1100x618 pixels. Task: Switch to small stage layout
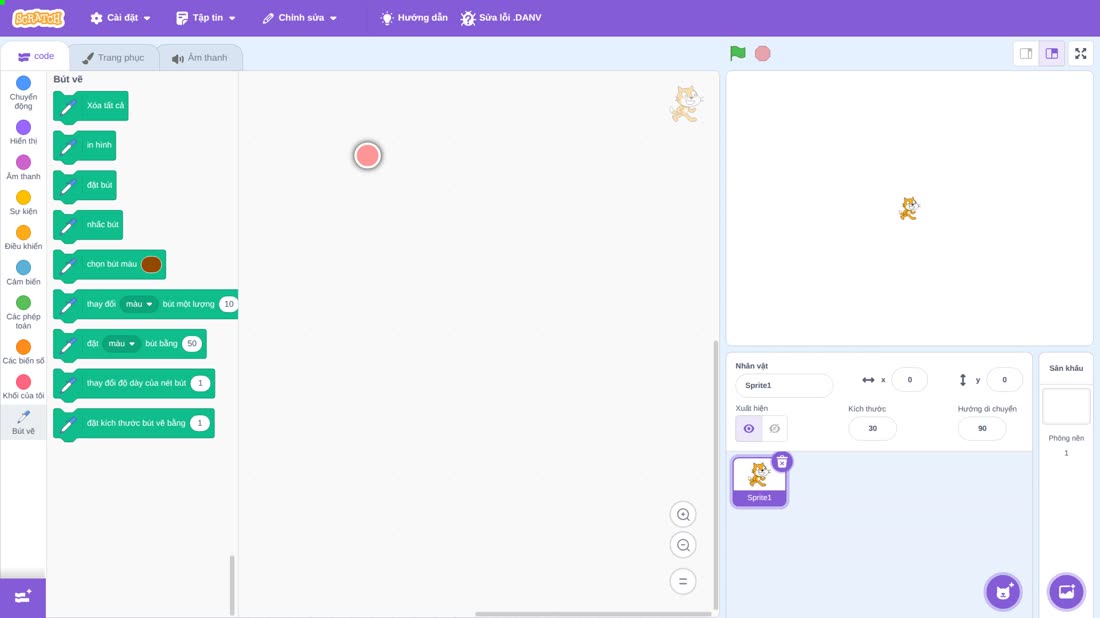pos(1026,53)
